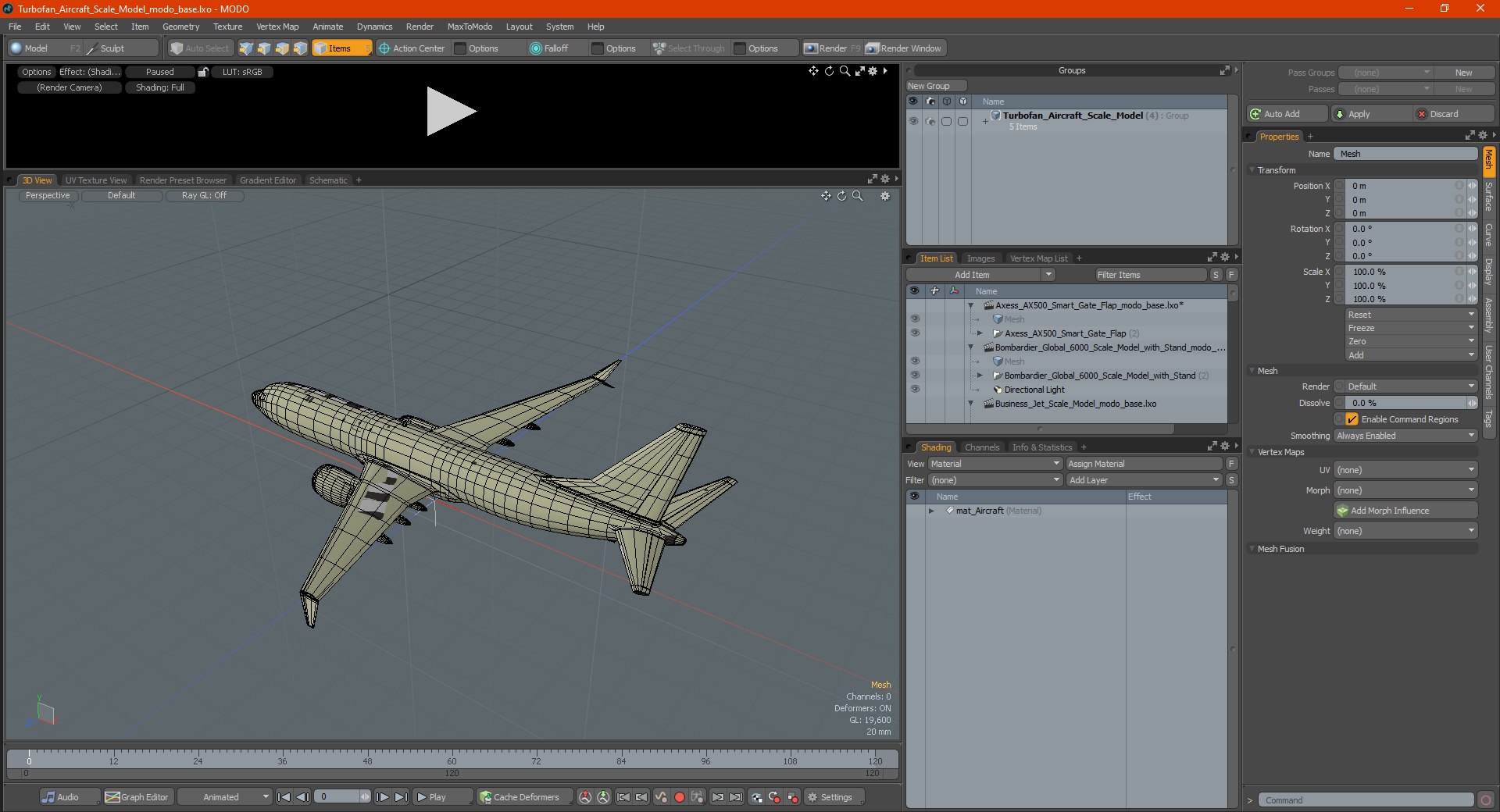The width and height of the screenshot is (1500, 812).
Task: Collapse Bombardier_Global_6000 scene file tree
Action: [x=971, y=347]
